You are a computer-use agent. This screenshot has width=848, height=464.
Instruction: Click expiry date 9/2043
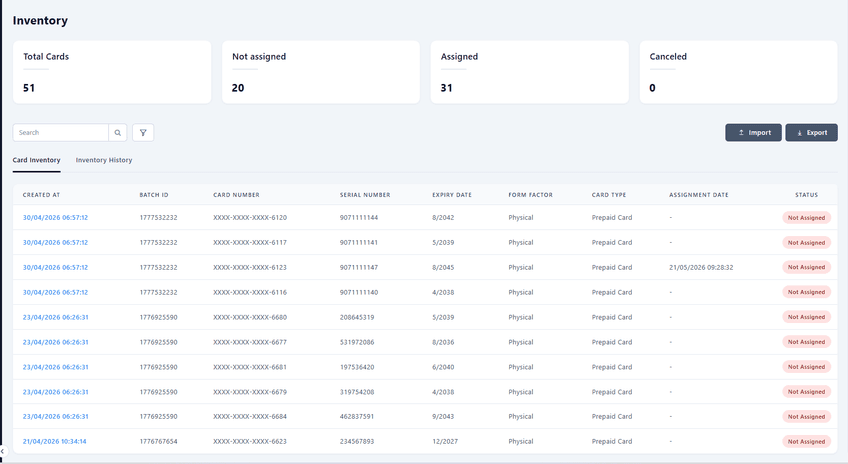pyautogui.click(x=443, y=416)
